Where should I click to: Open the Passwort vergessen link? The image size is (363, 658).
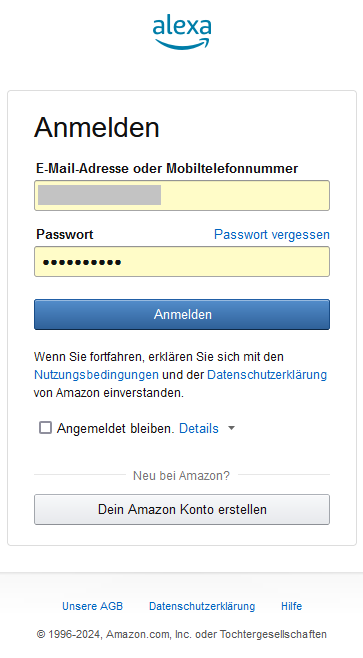272,234
